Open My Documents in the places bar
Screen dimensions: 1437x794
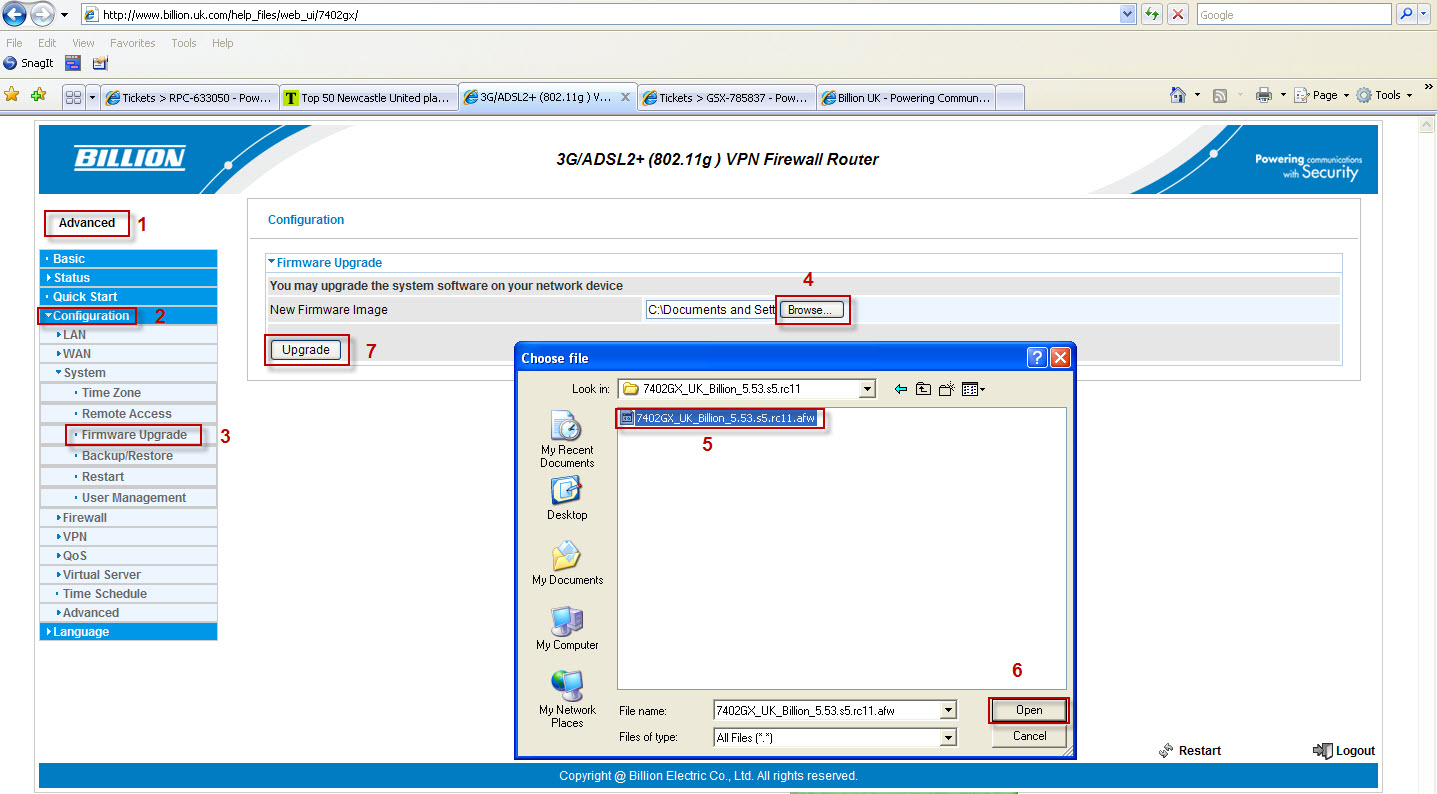click(x=567, y=563)
